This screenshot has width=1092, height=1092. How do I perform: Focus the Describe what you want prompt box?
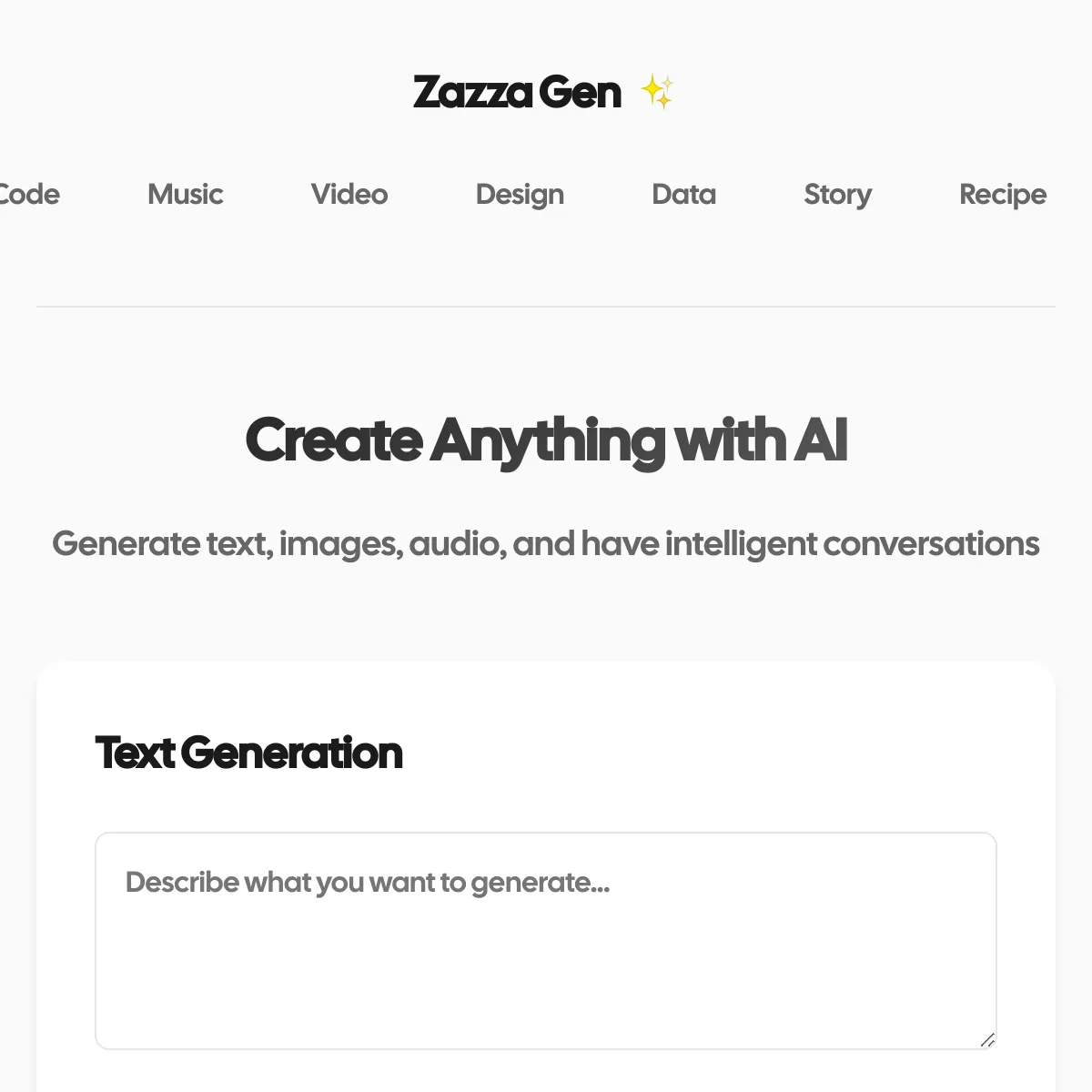[546, 941]
